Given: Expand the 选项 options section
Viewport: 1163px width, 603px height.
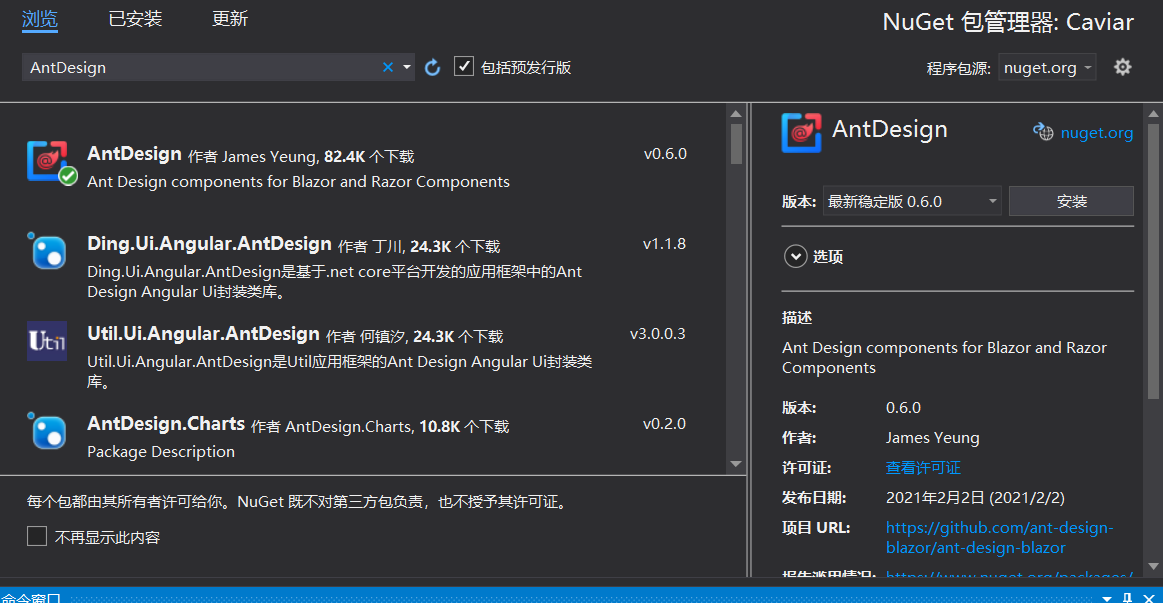Looking at the screenshot, I should 795,257.
